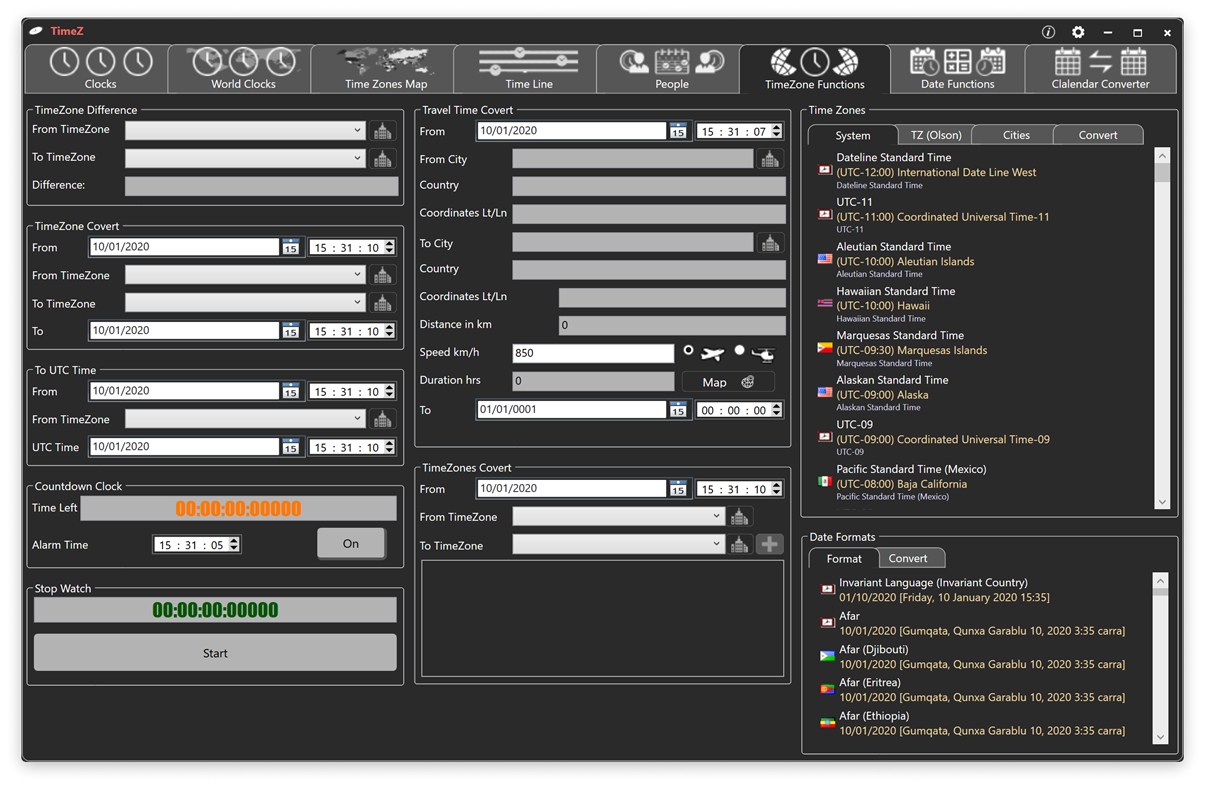This screenshot has width=1205, height=787.
Task: Open calendar for TimeZone Covert From date
Action: click(x=290, y=247)
